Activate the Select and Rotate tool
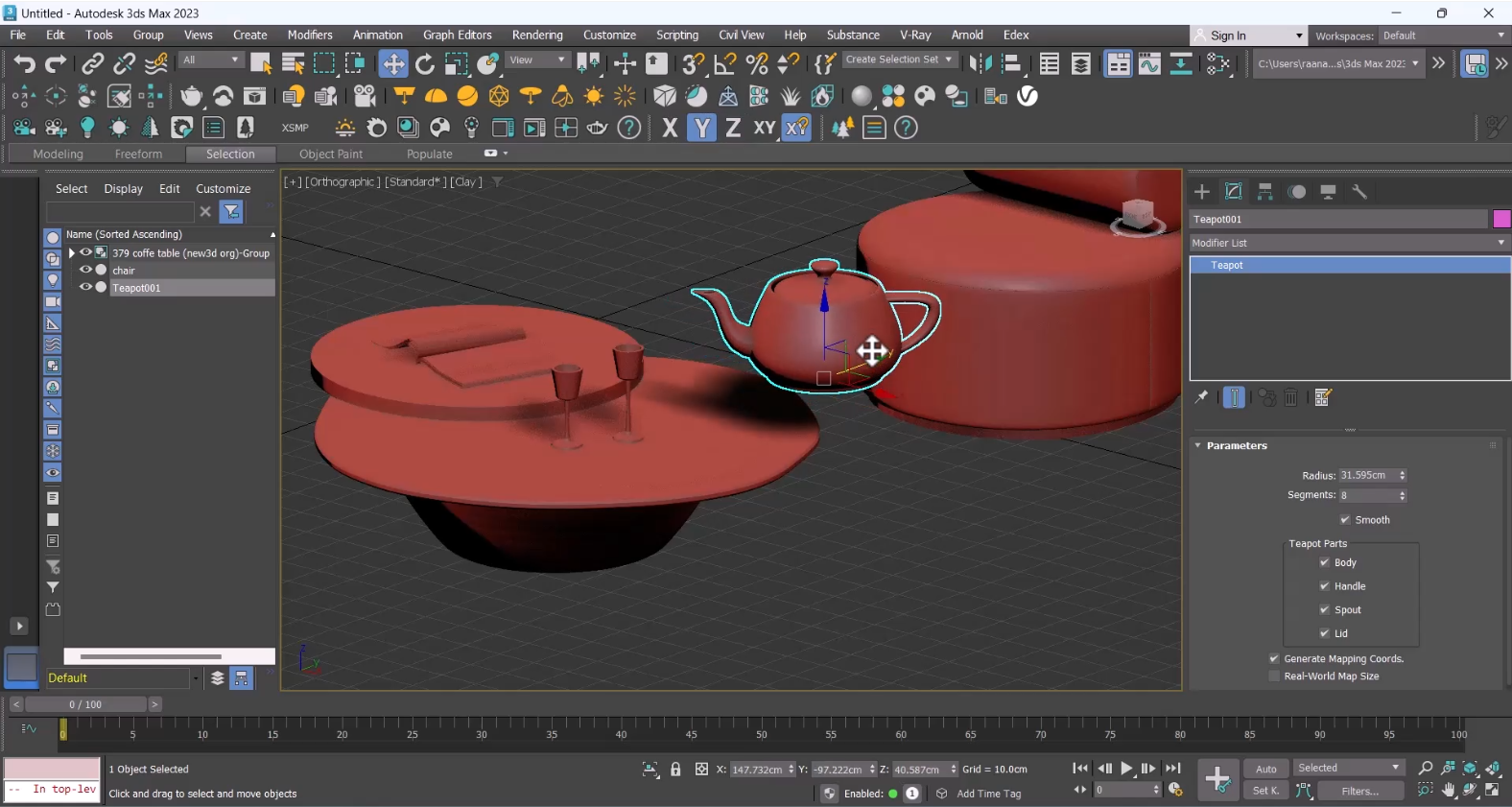The image size is (1512, 807). point(424,64)
